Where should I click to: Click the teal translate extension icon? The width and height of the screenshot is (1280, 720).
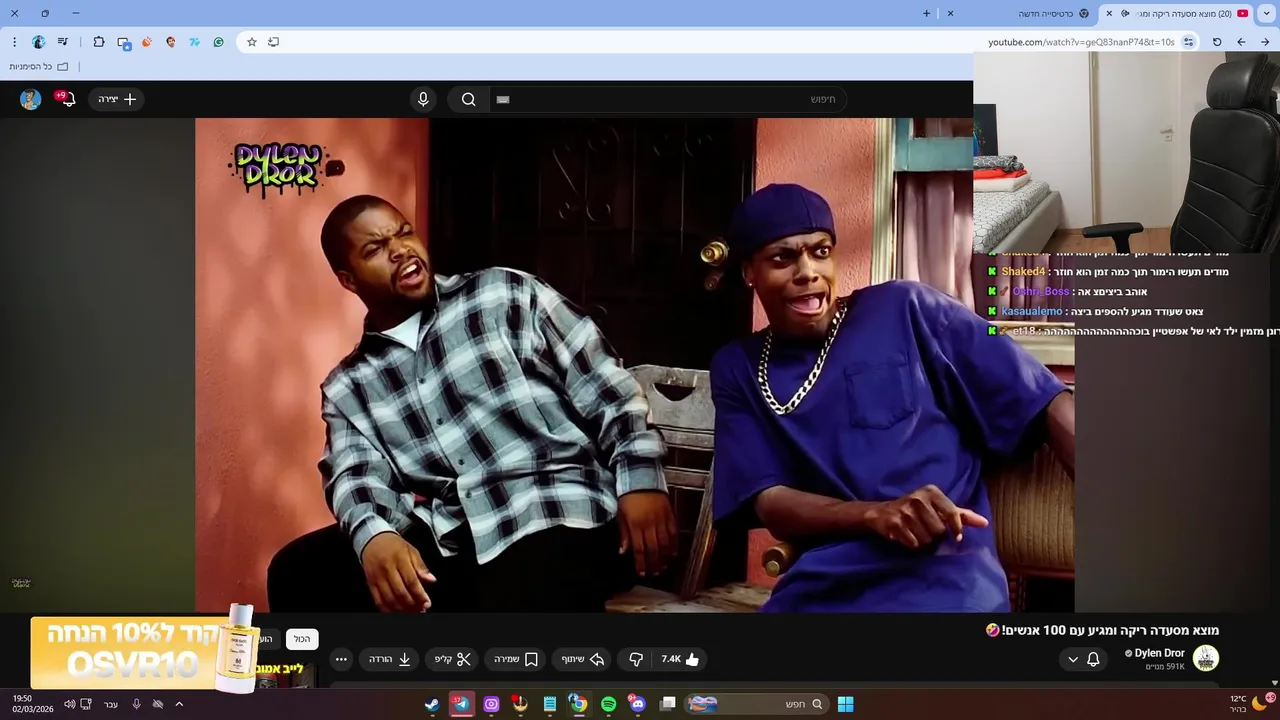[195, 42]
